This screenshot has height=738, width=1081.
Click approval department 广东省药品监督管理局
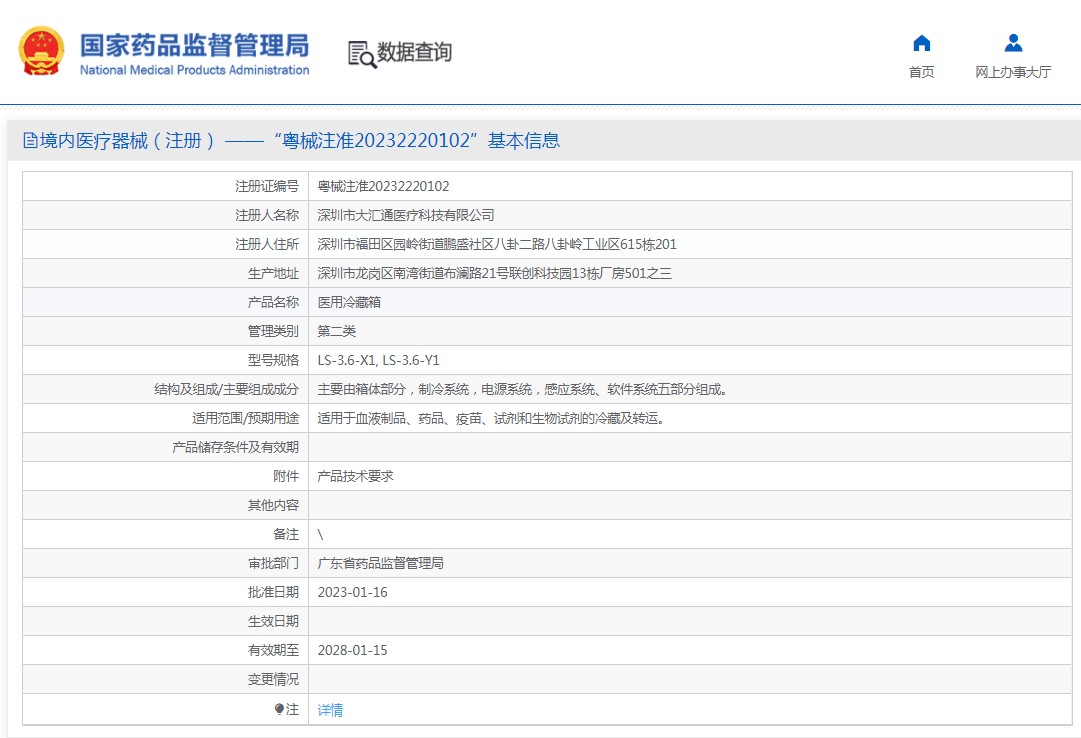380,563
